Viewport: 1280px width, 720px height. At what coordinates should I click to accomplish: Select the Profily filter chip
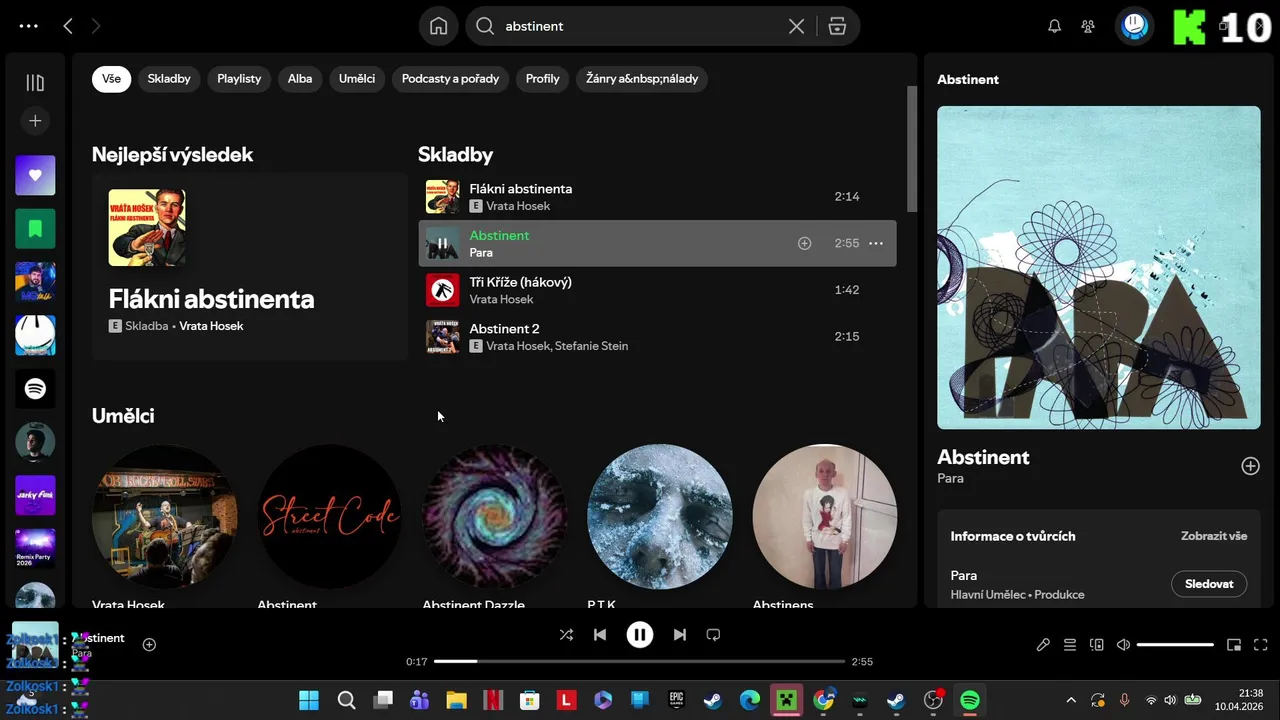coord(543,79)
